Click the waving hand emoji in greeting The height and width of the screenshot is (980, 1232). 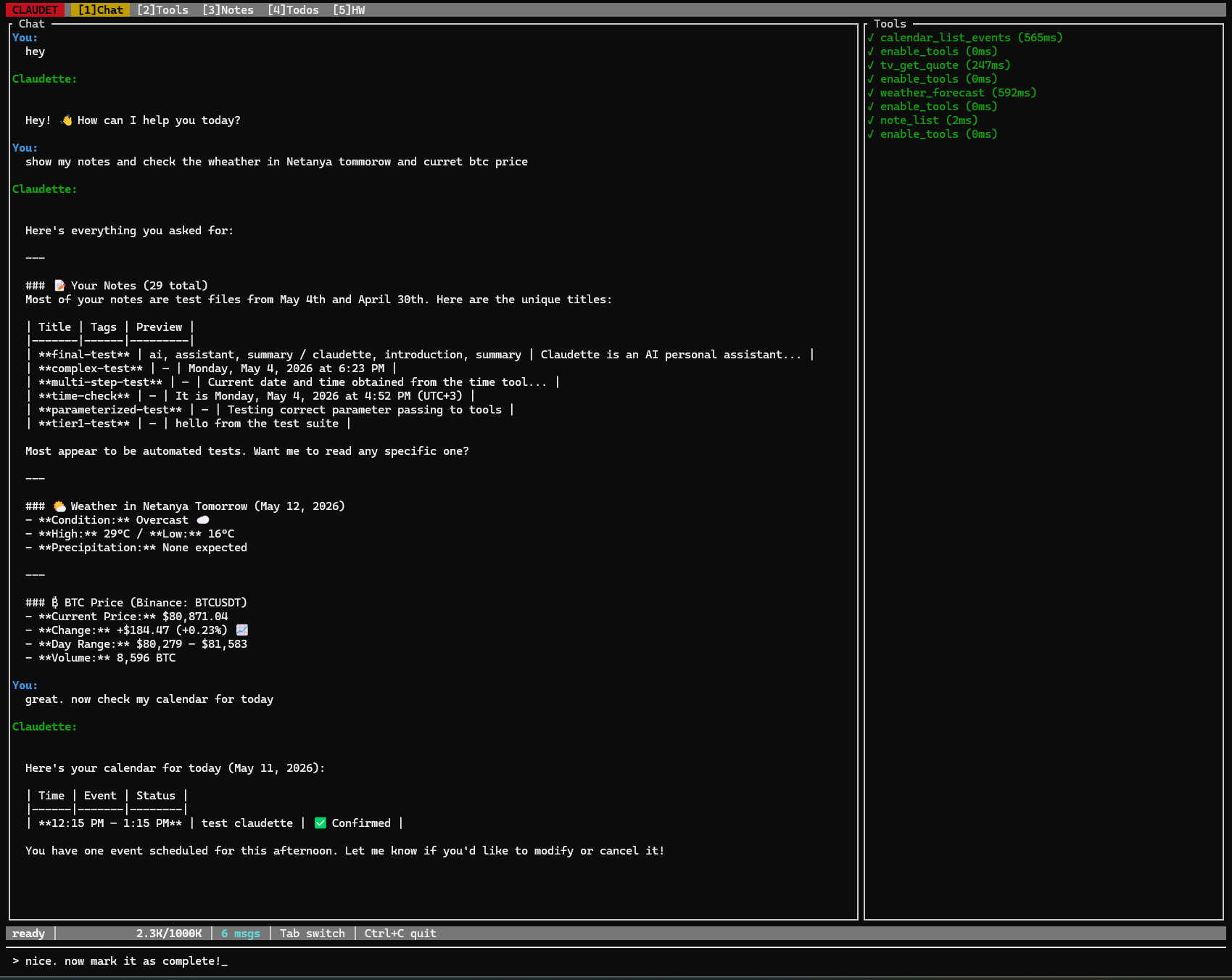pyautogui.click(x=67, y=120)
